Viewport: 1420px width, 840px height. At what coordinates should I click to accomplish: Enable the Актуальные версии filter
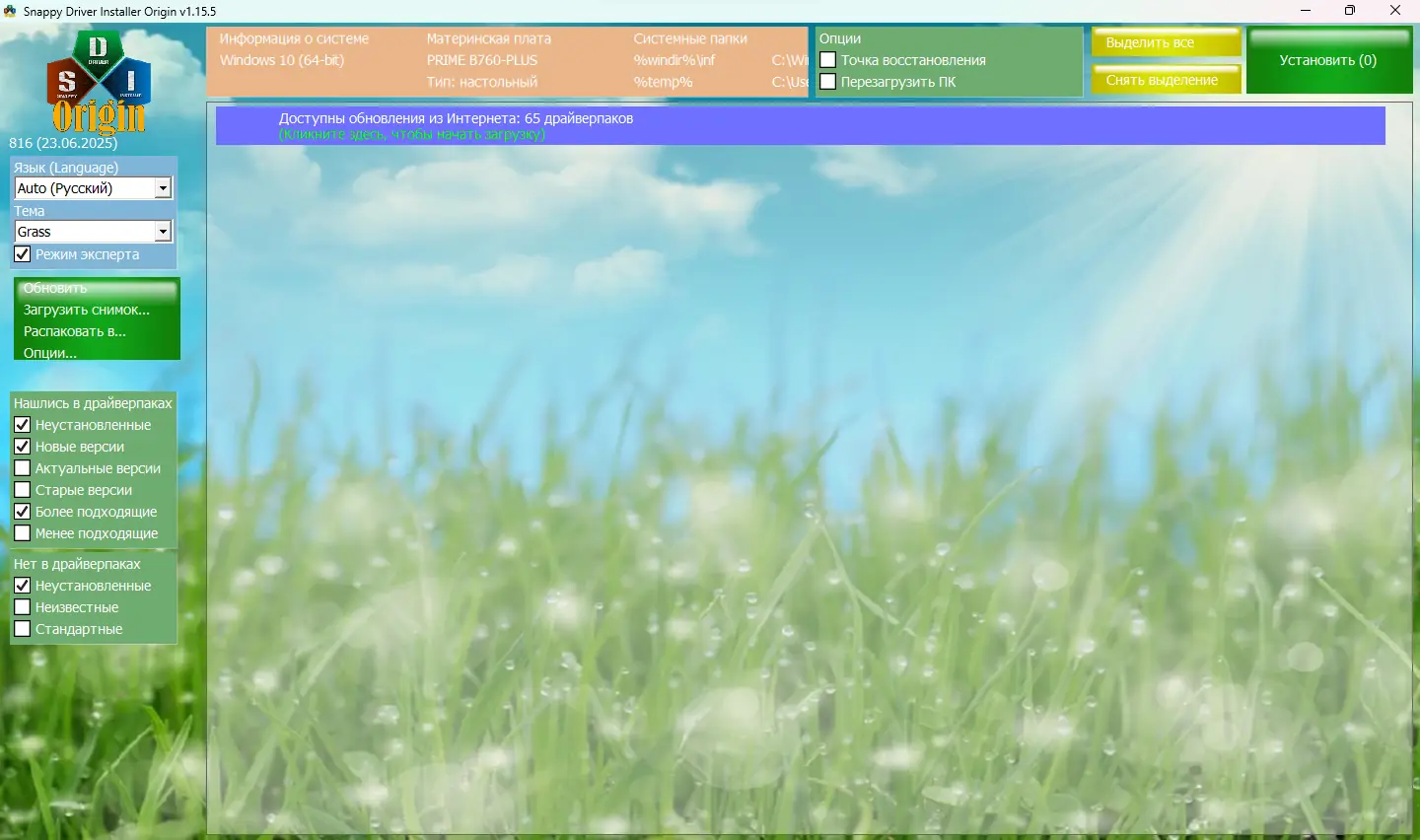pos(23,468)
